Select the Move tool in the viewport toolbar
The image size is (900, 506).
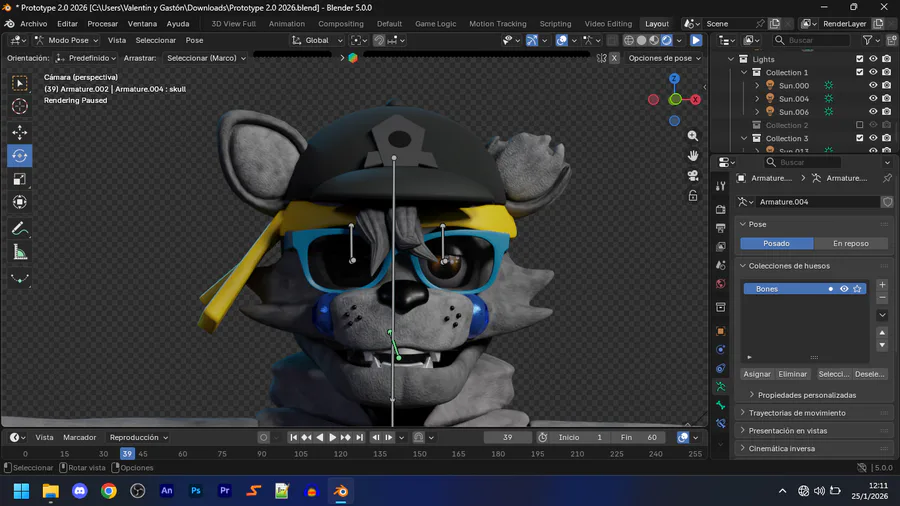20,132
